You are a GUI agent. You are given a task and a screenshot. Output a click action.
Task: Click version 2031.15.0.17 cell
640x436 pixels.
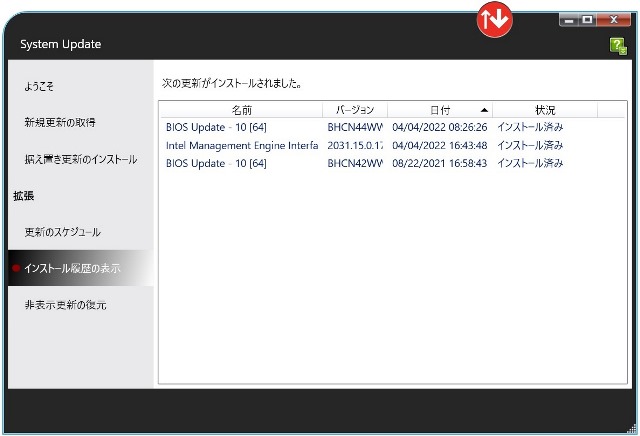(355, 145)
